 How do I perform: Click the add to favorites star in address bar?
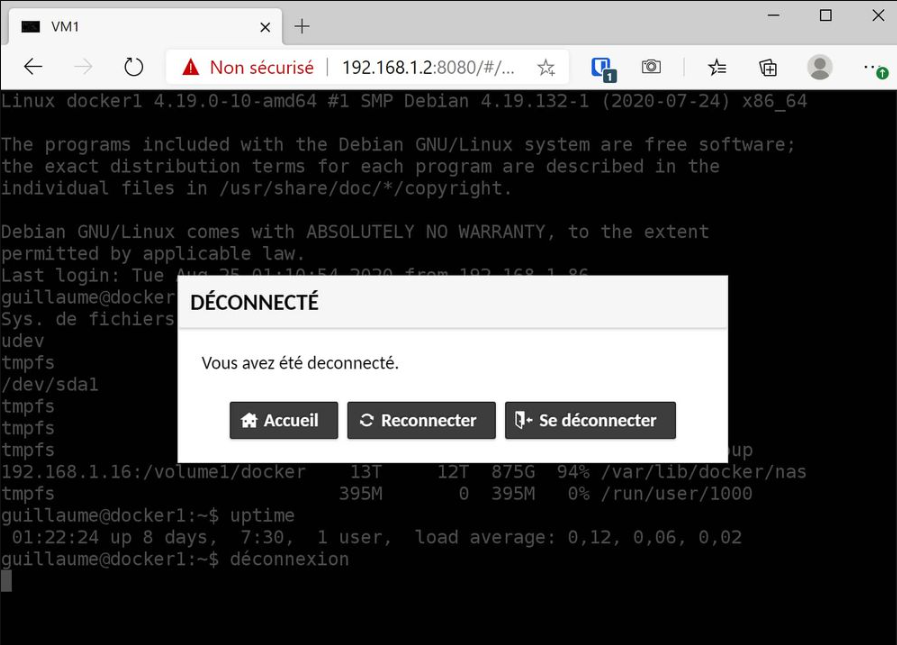[x=545, y=66]
